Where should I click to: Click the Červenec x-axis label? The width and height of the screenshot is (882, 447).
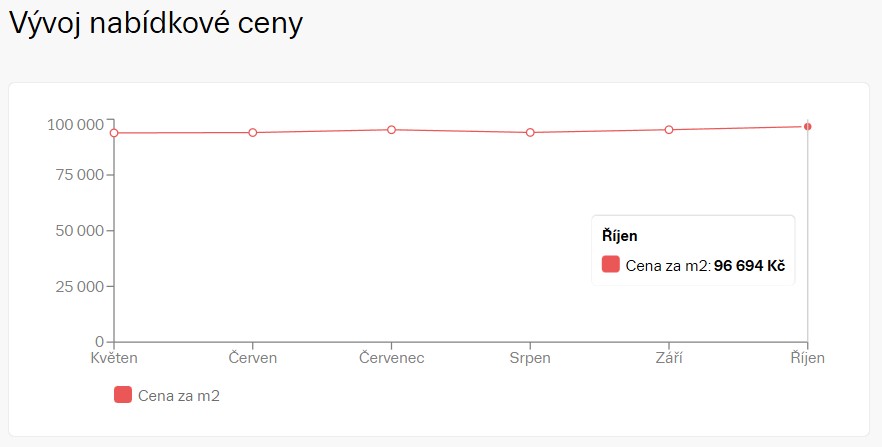392,358
